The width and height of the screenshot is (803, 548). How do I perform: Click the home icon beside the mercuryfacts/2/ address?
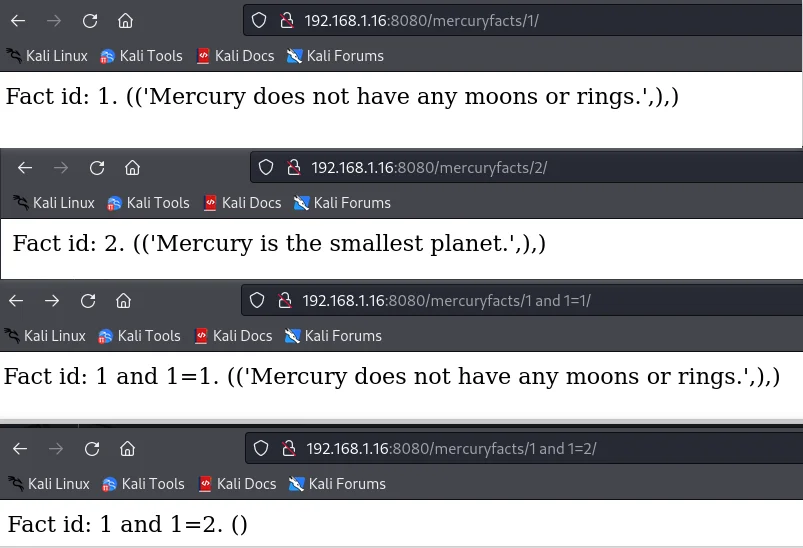pyautogui.click(x=132, y=168)
